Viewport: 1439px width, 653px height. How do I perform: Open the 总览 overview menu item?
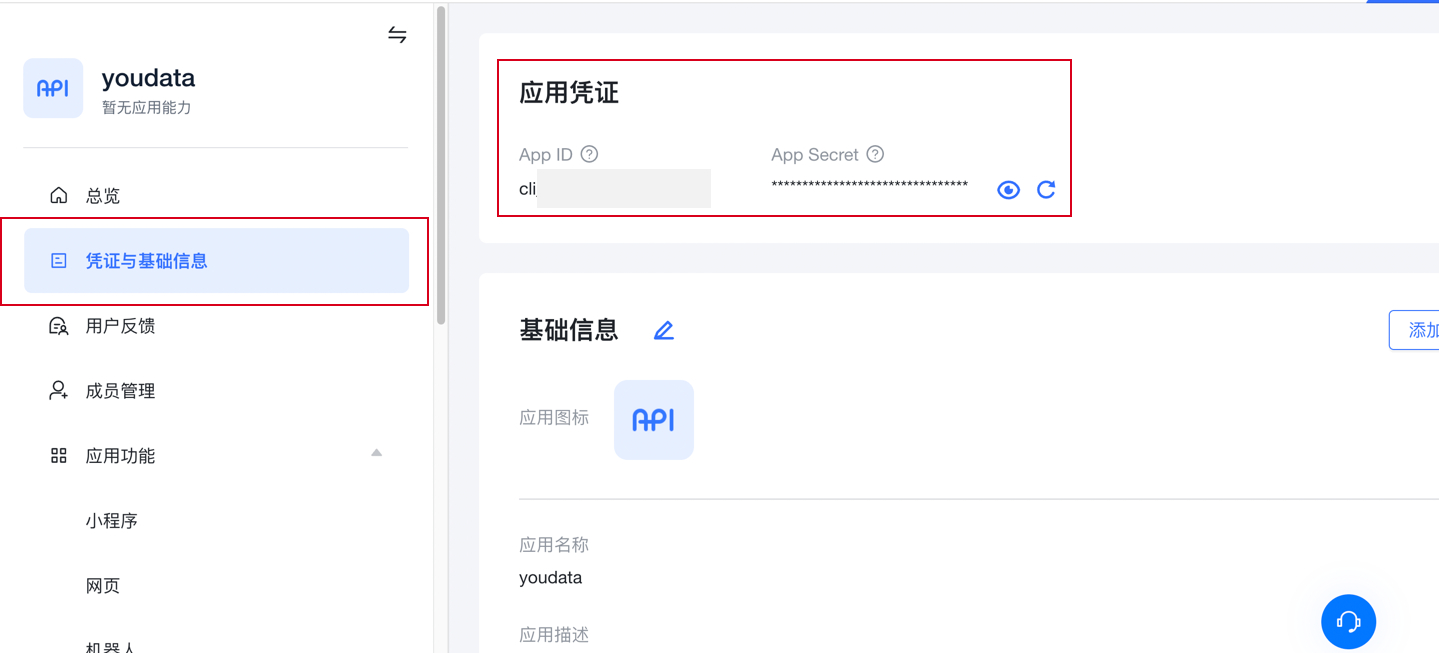(102, 196)
